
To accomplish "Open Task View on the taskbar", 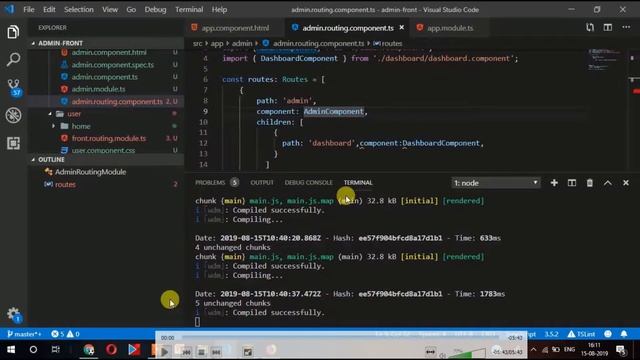I will pos(56,350).
